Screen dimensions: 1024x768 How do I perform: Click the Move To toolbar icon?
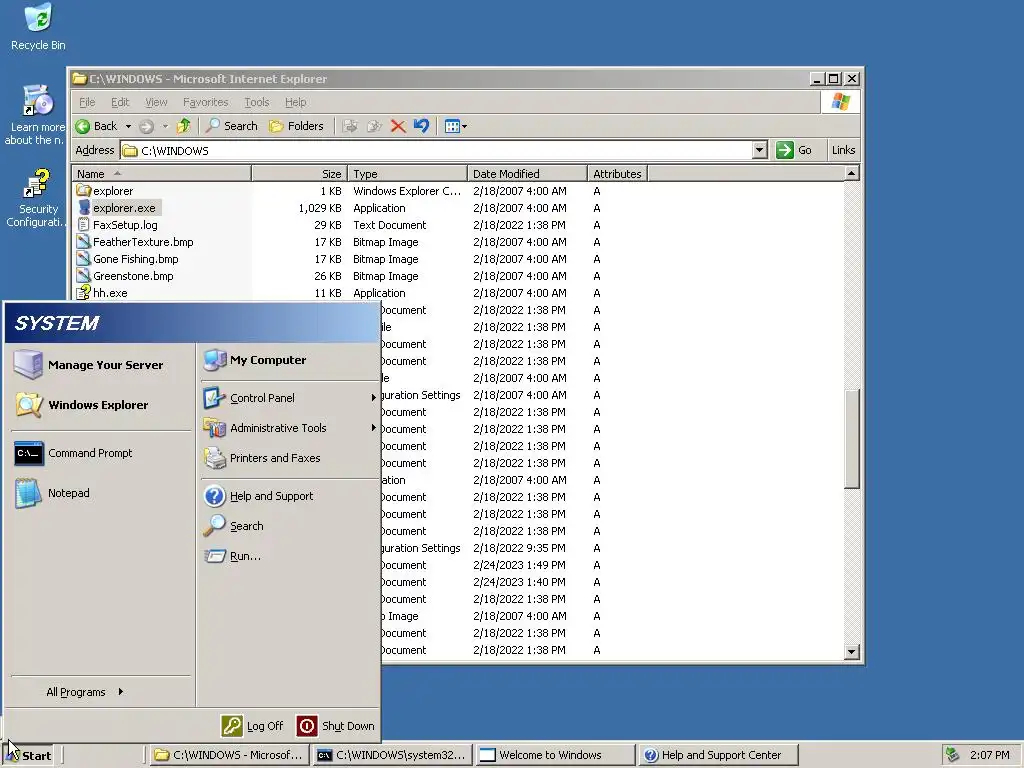[x=350, y=126]
